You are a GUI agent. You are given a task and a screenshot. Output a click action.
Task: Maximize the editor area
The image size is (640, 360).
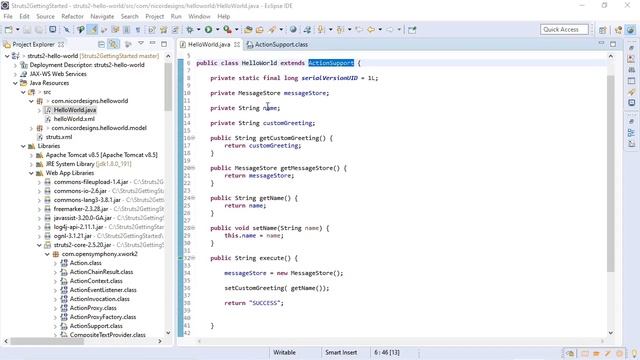point(613,44)
